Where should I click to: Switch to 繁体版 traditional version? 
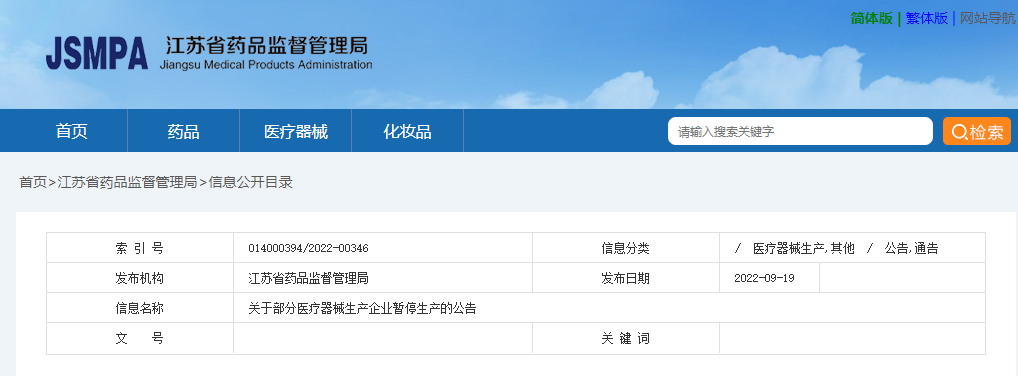click(926, 18)
